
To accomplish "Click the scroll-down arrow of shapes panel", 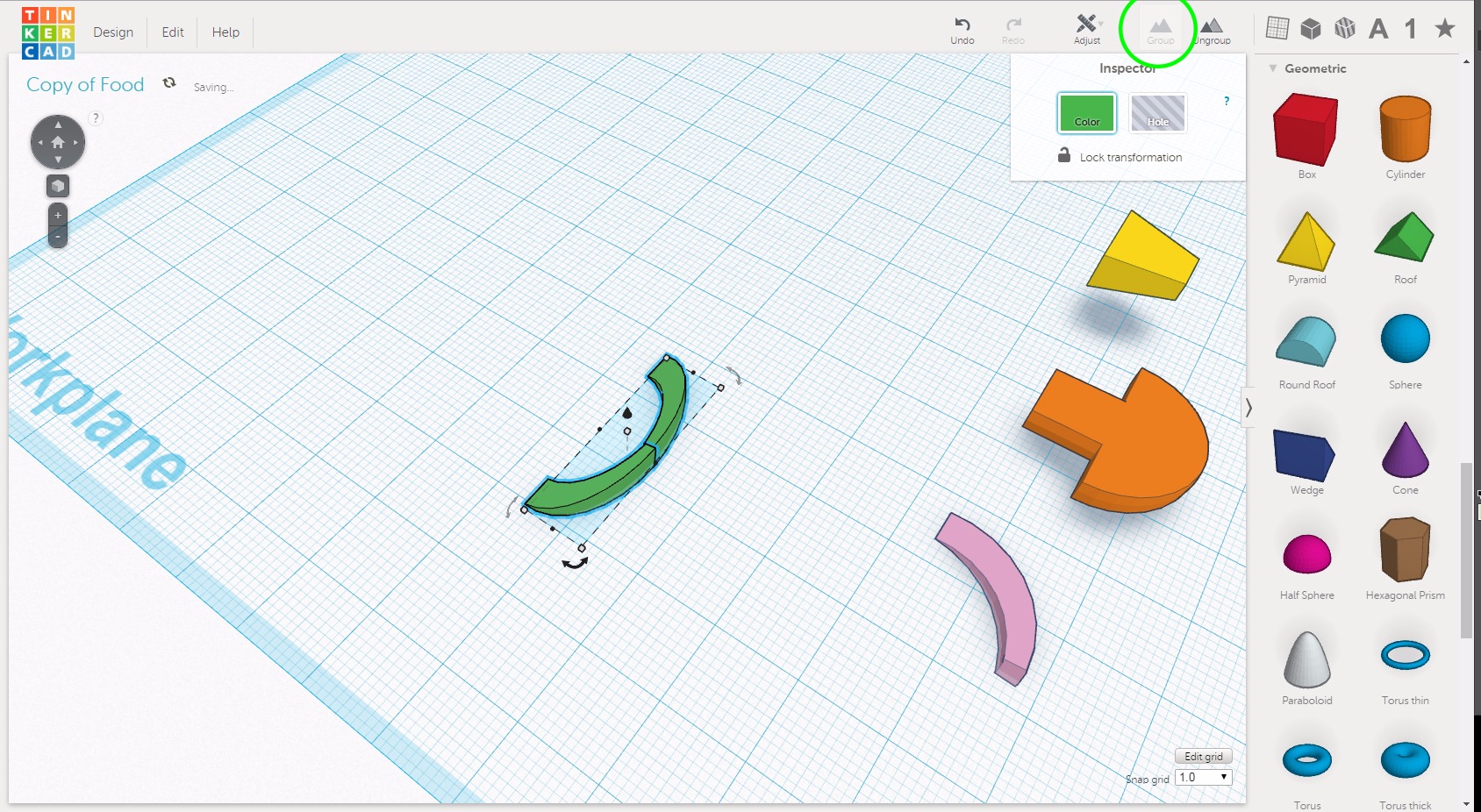I will (x=1466, y=804).
